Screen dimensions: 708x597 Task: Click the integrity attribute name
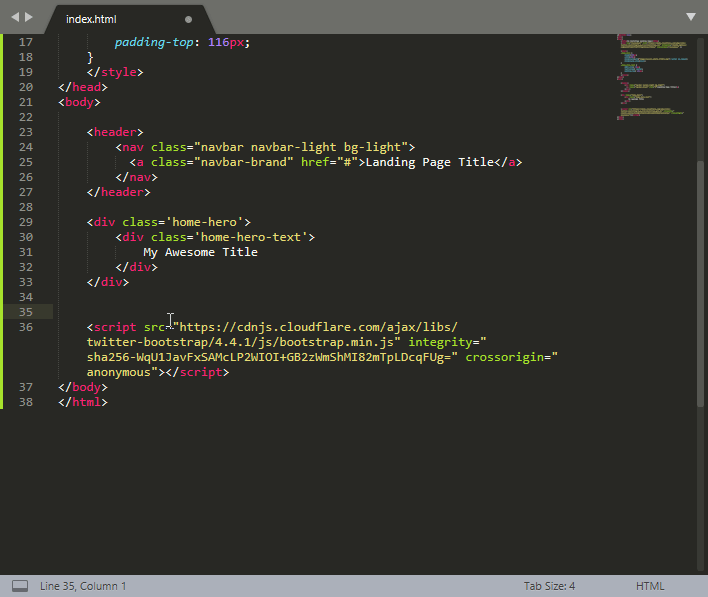tap(440, 342)
